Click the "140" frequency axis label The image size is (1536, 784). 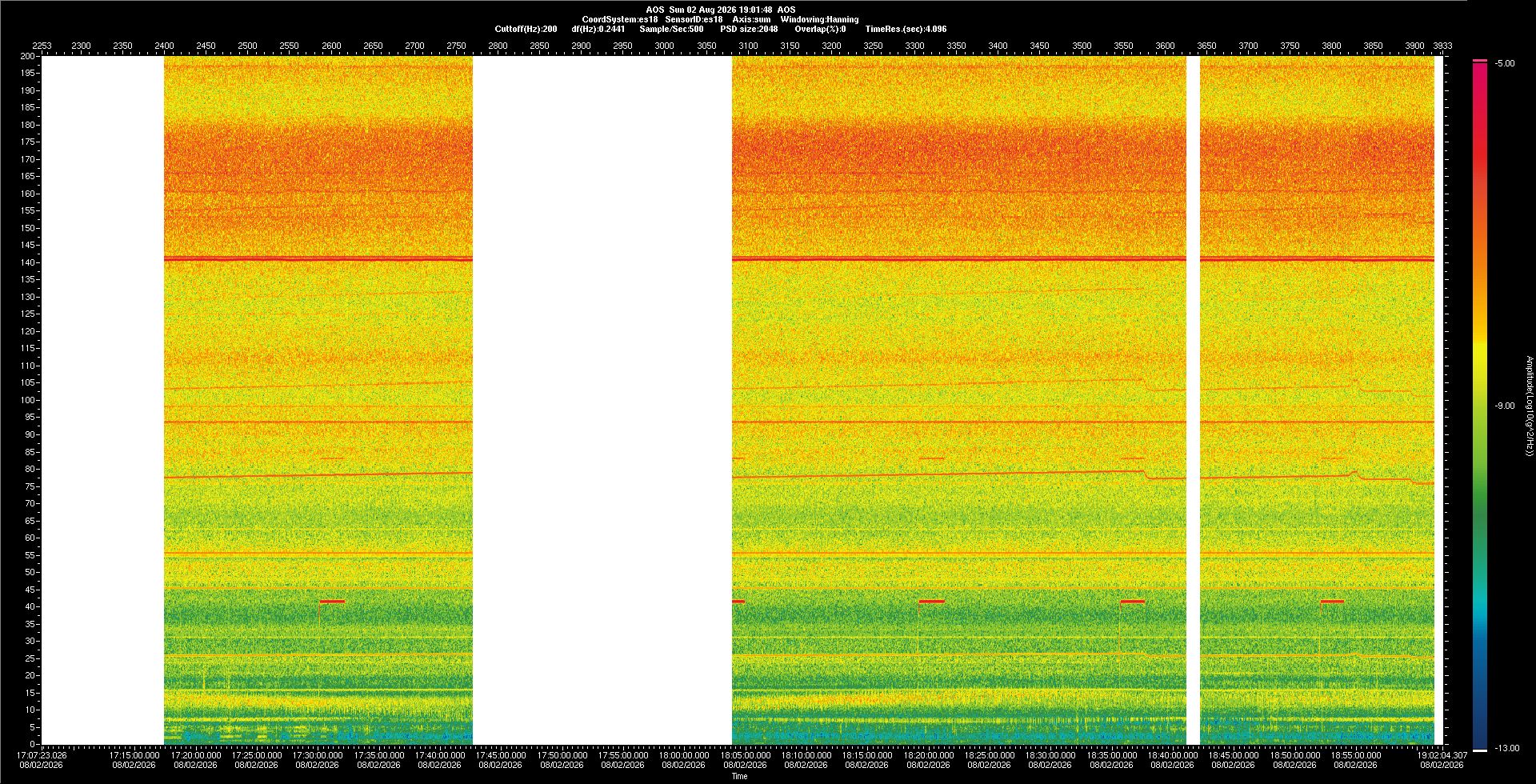point(28,262)
